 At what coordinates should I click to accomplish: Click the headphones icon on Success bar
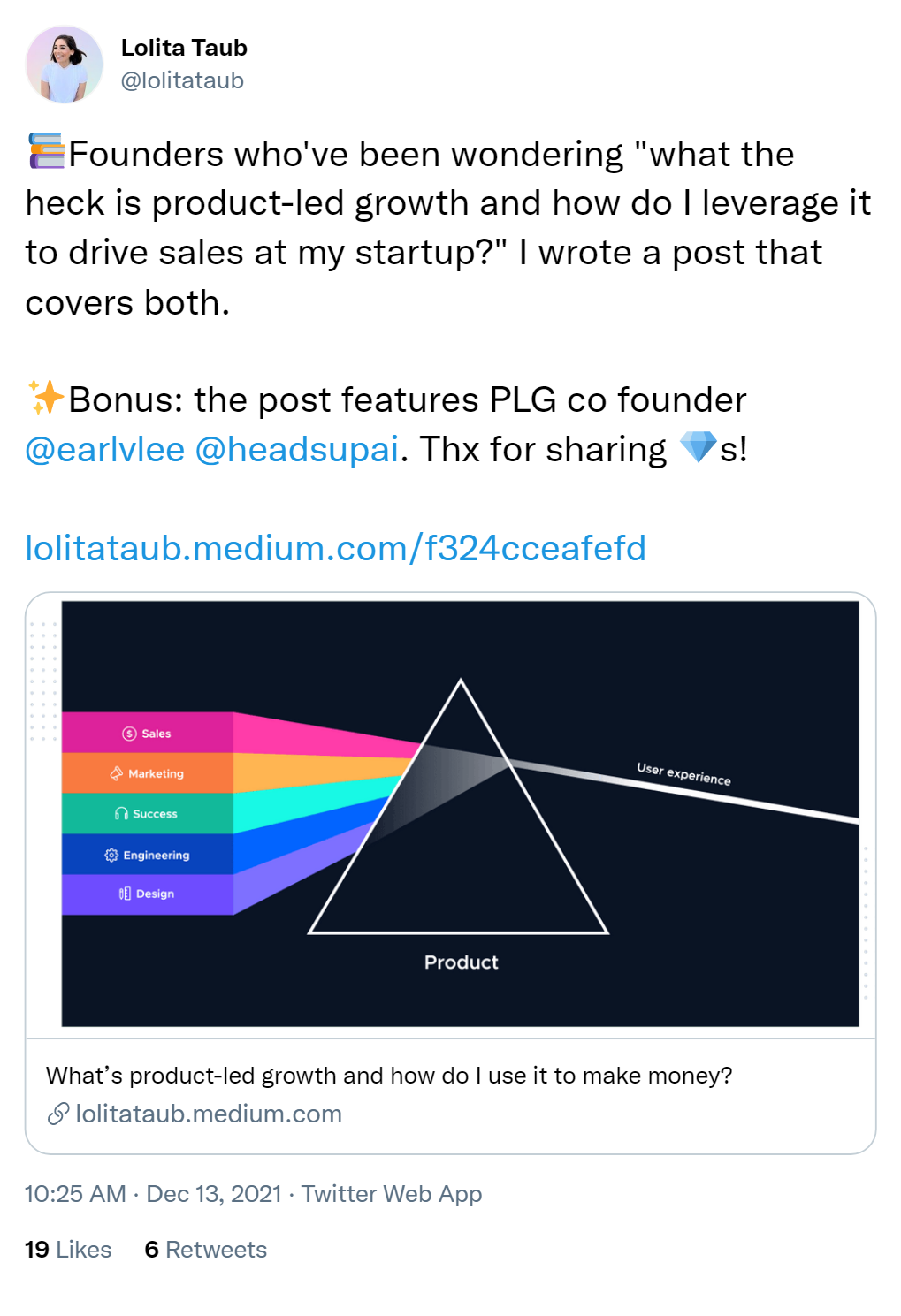click(x=122, y=813)
